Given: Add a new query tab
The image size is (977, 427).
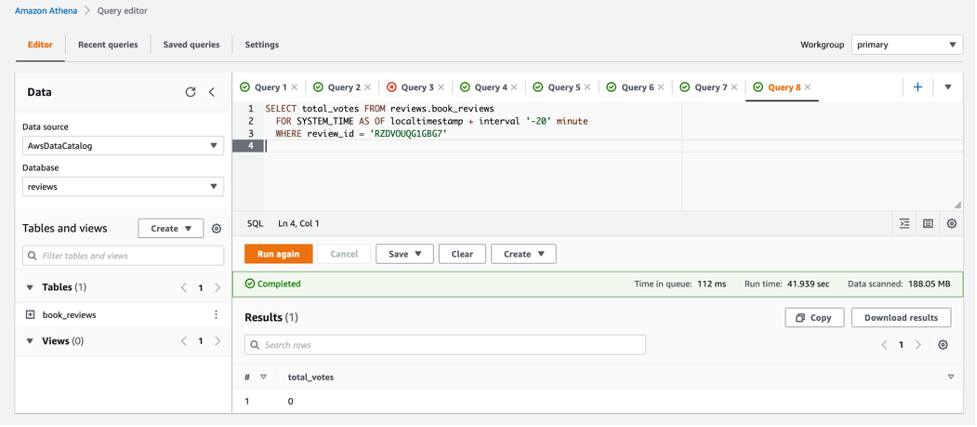Looking at the screenshot, I should (918, 87).
